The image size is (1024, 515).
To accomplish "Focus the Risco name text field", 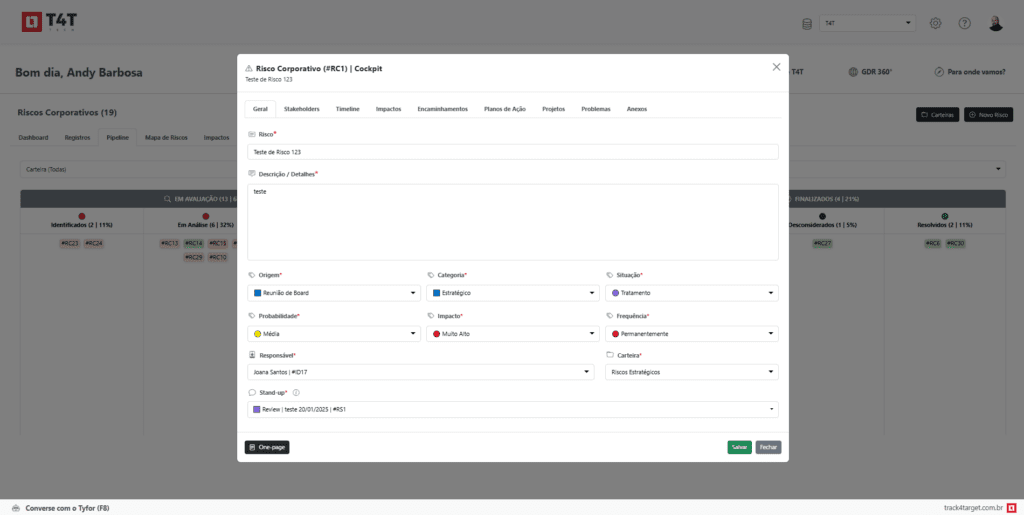I will click(512, 152).
